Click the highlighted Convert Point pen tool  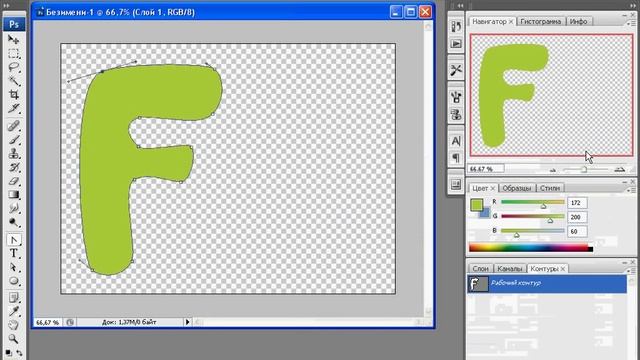tap(13, 240)
